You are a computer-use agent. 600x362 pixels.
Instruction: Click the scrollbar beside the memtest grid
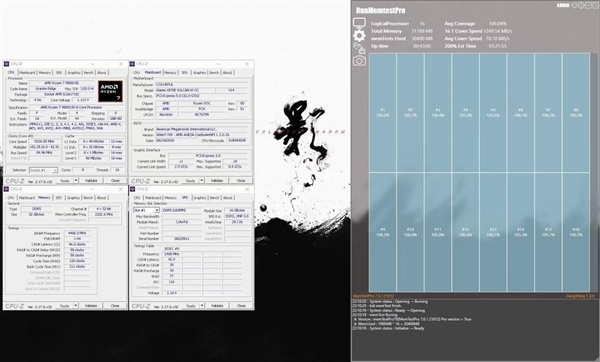[x=594, y=172]
